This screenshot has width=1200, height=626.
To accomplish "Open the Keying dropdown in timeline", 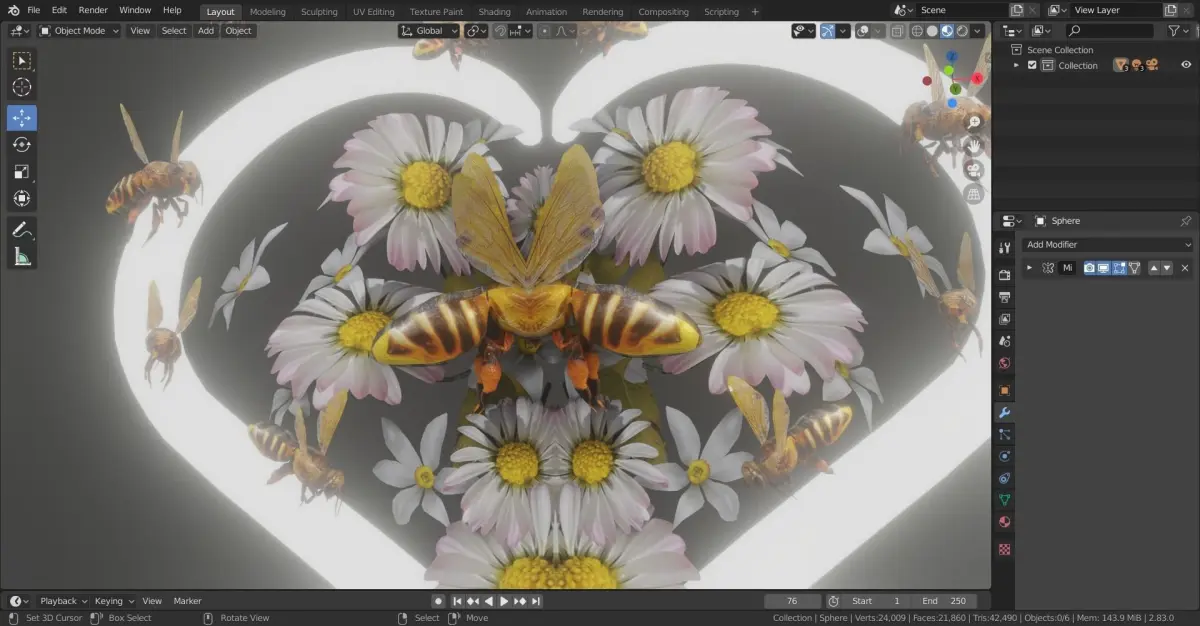I will pos(114,601).
